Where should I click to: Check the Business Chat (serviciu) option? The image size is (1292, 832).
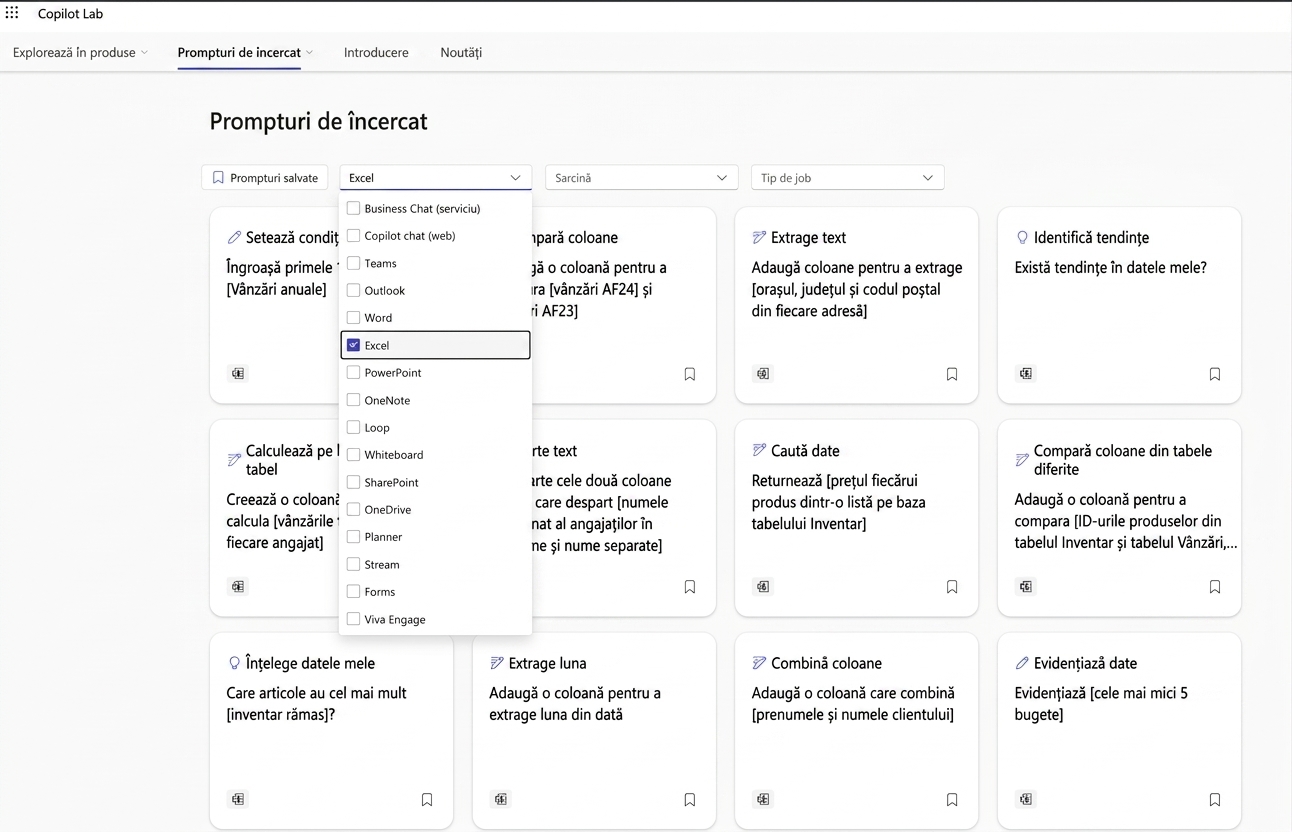tap(353, 209)
